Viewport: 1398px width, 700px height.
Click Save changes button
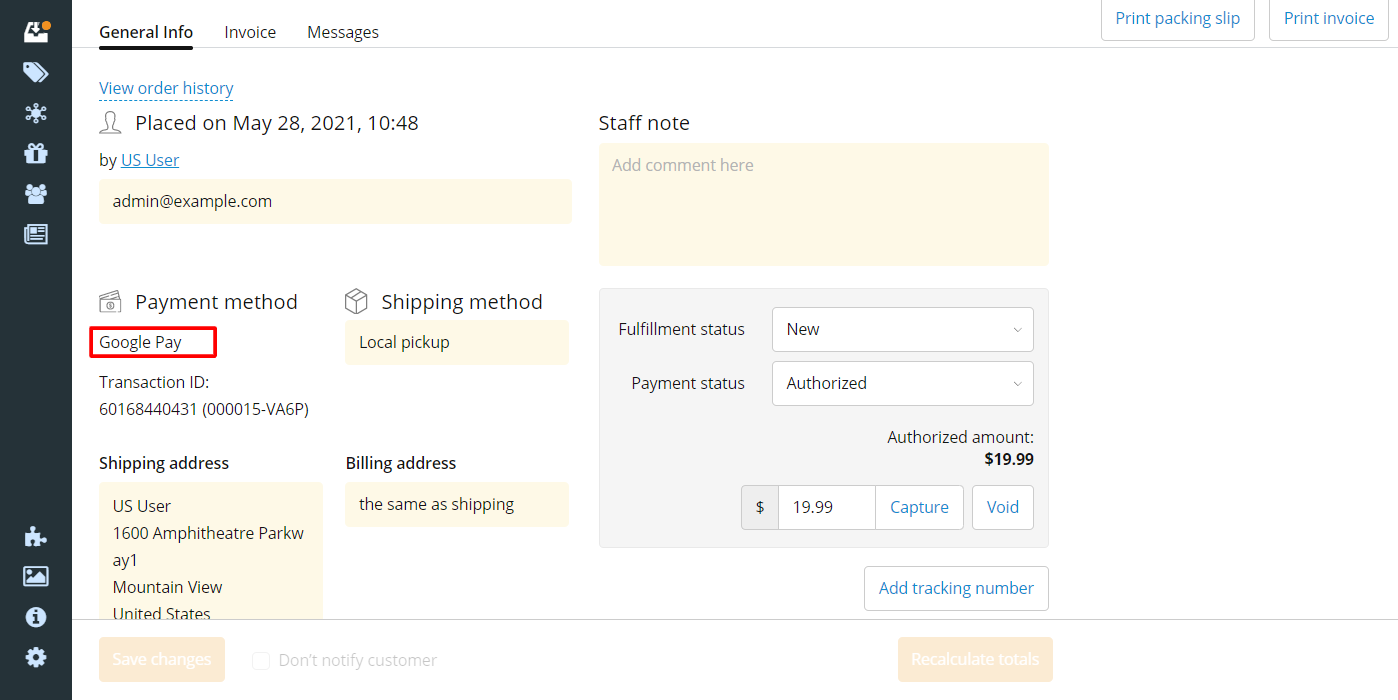pyautogui.click(x=162, y=660)
